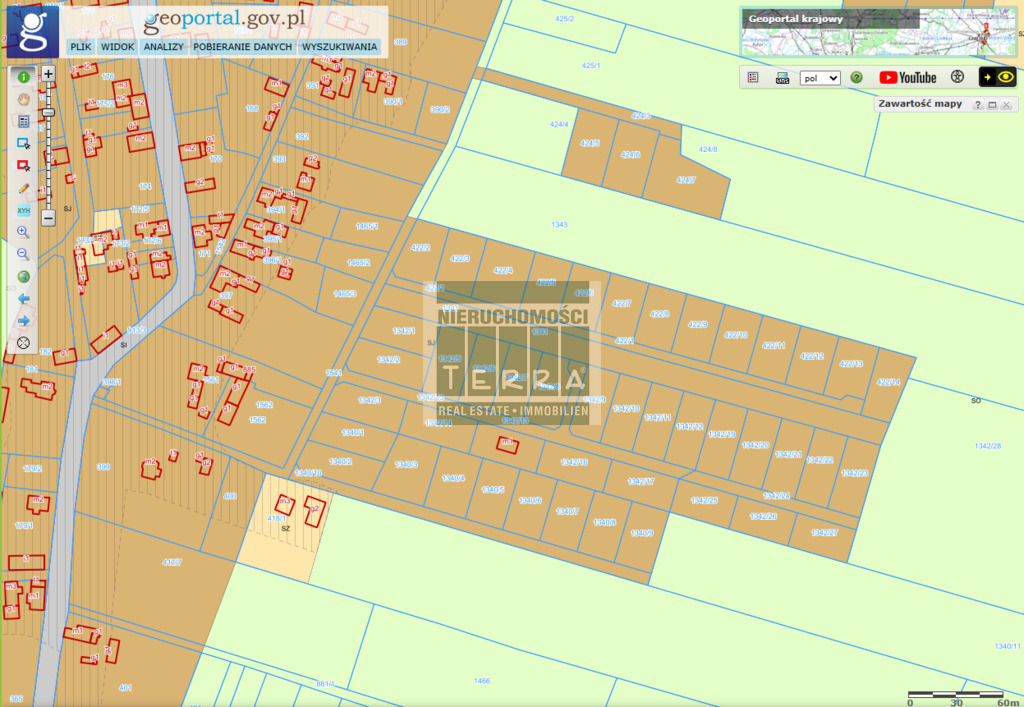Show full extent with globe icon
Image resolution: width=1024 pixels, height=707 pixels.
24,277
